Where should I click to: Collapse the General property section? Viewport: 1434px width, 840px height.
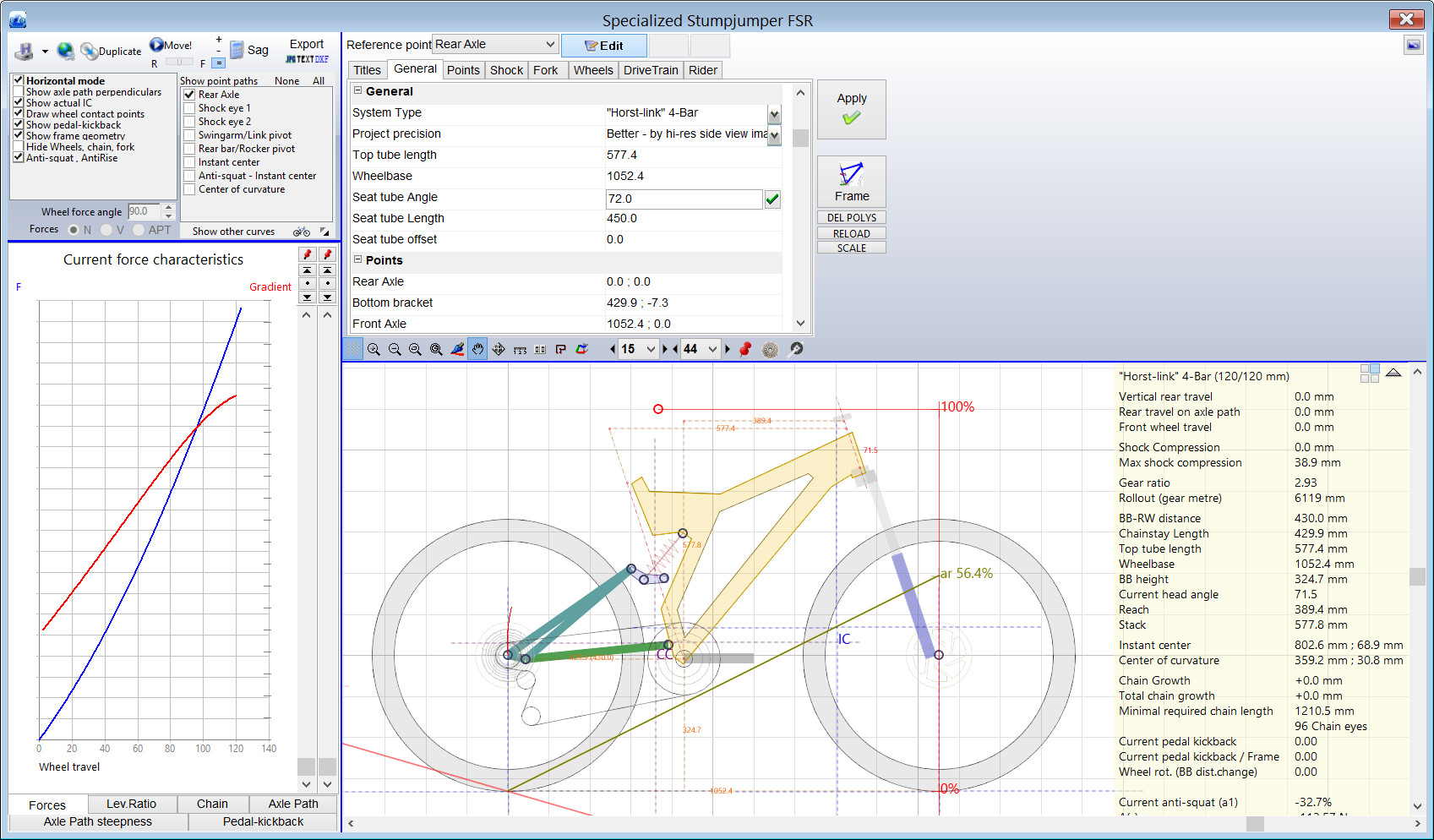point(357,90)
